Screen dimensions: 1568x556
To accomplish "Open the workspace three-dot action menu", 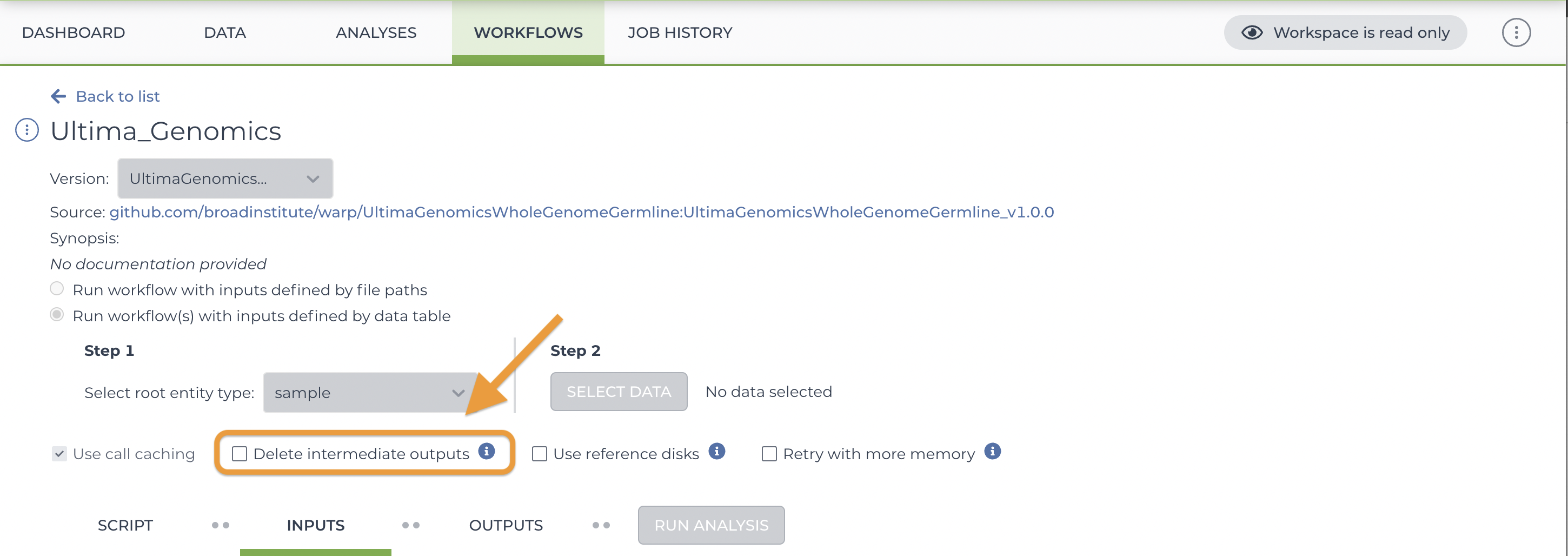I will pyautogui.click(x=1516, y=33).
